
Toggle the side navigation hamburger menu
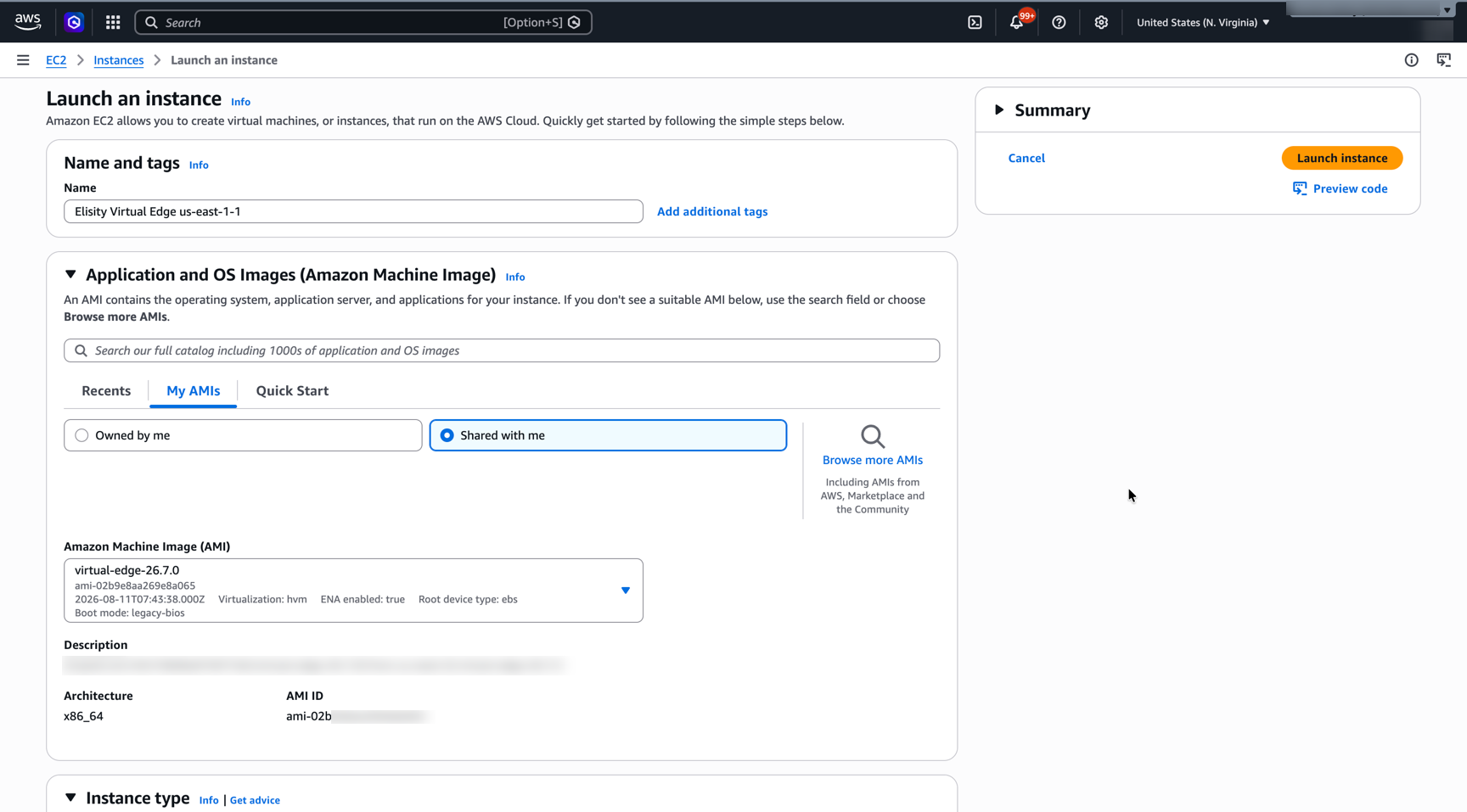click(x=23, y=60)
